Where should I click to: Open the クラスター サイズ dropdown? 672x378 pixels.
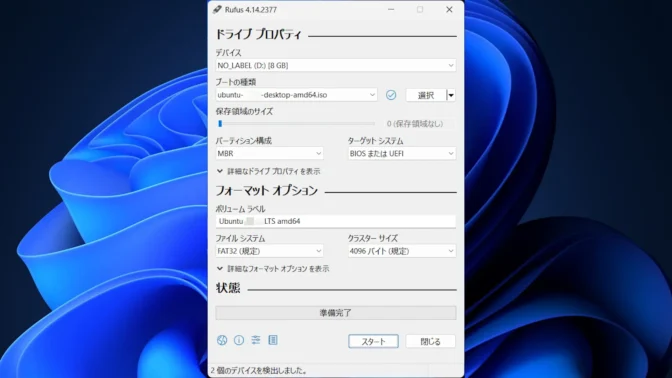tap(402, 251)
